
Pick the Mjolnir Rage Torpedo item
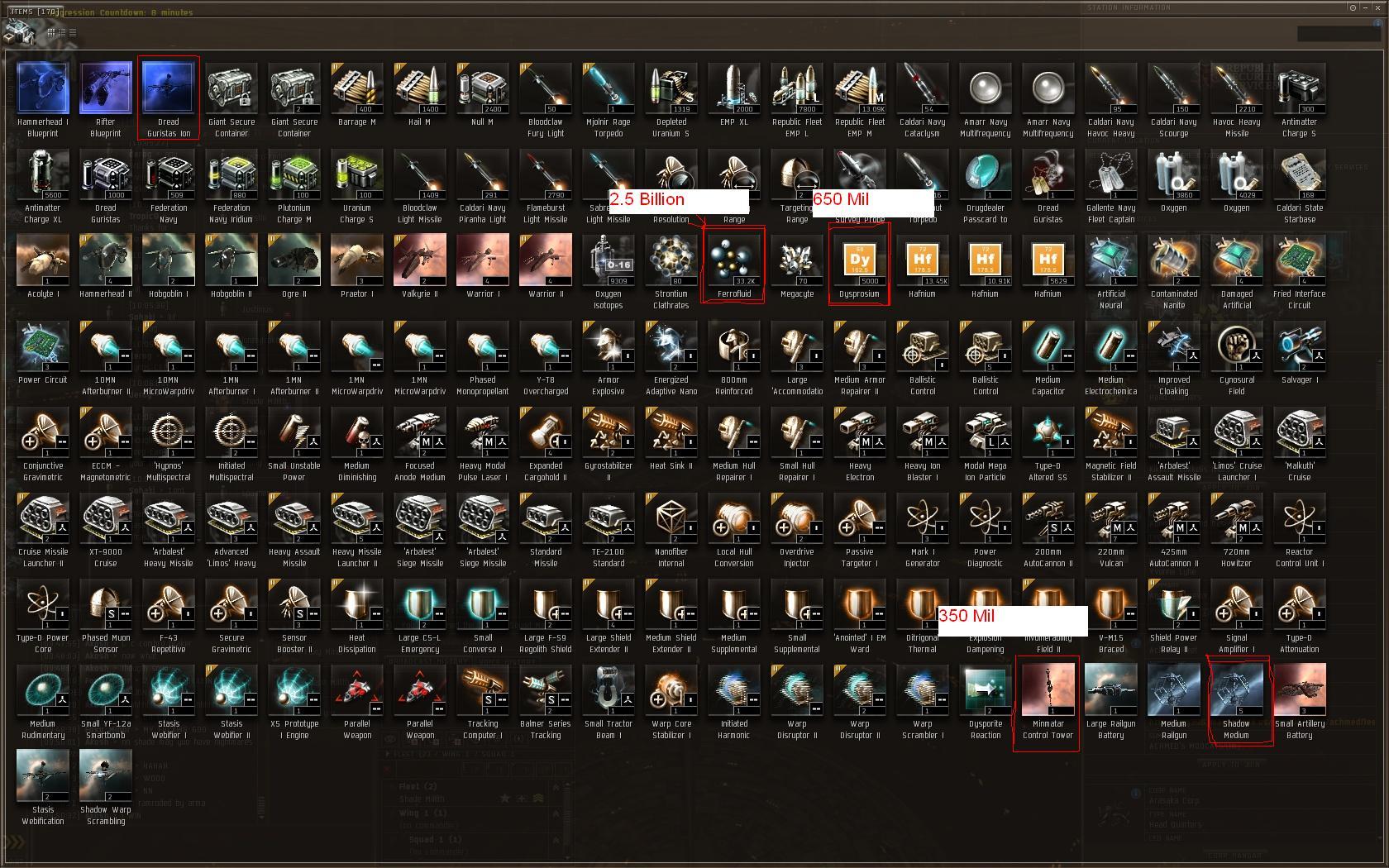point(609,99)
